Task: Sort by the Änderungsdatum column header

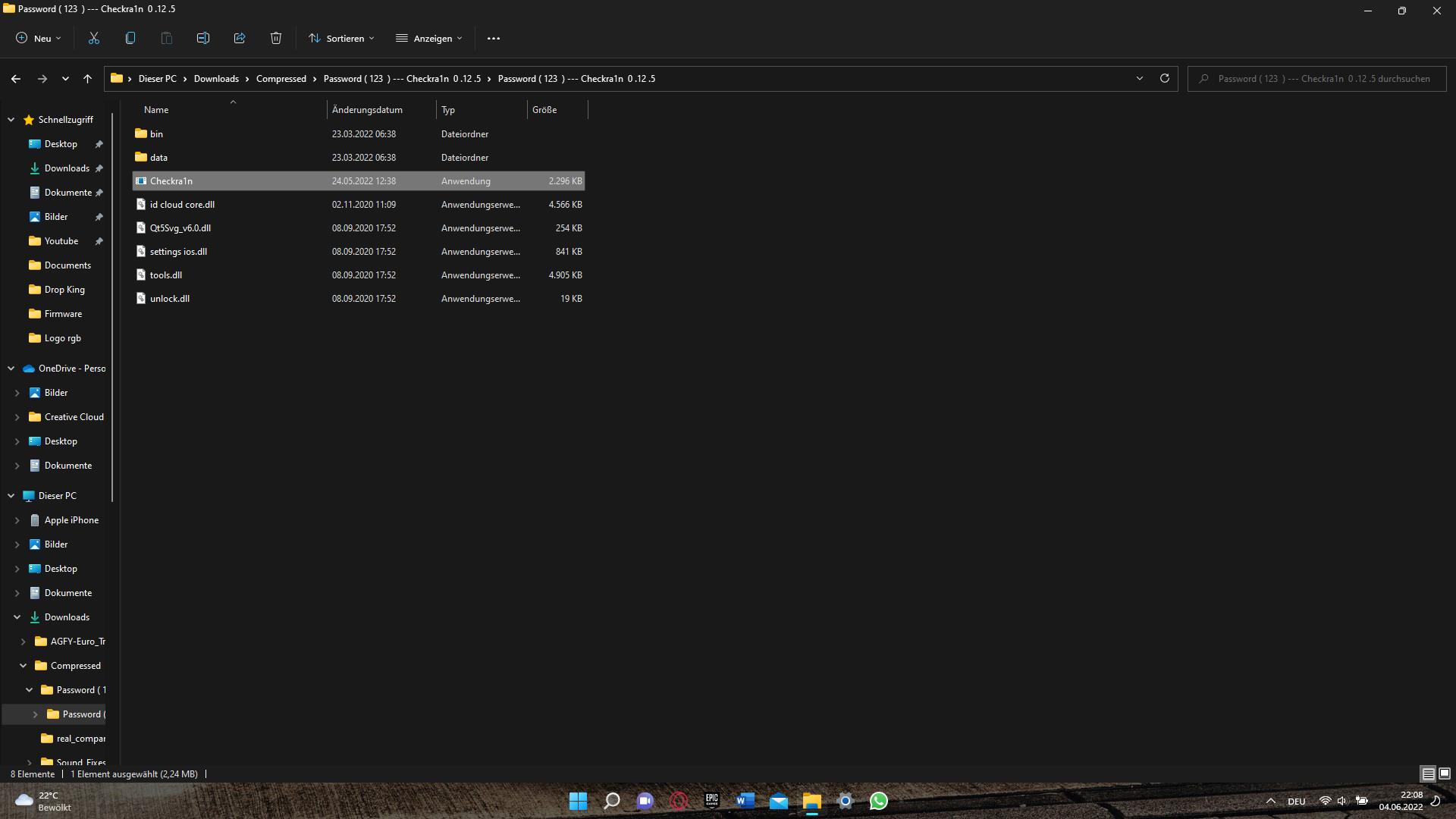Action: [367, 110]
